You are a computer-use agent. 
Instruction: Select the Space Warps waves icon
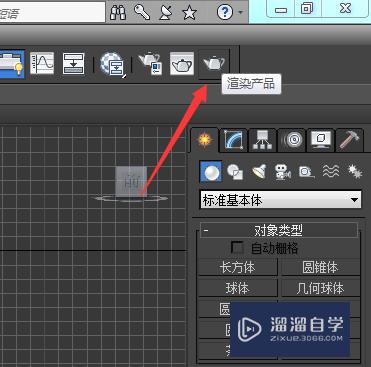click(331, 172)
